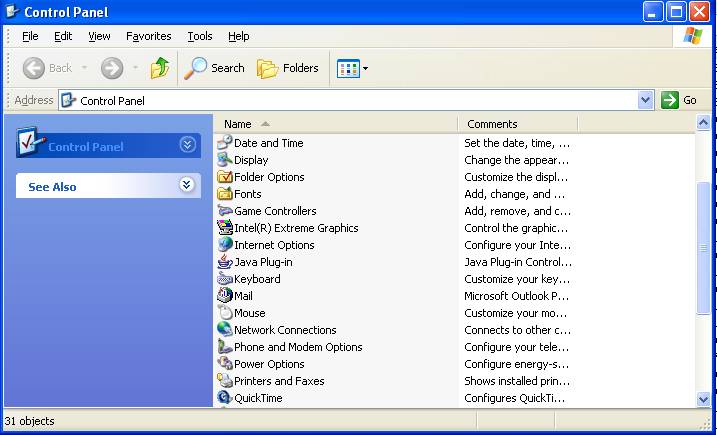Select the Internet Options globe icon
717x435 pixels.
click(225, 245)
